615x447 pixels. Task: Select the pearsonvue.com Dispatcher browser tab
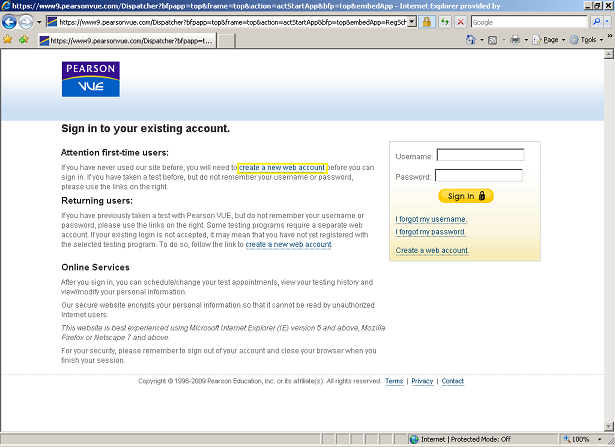(x=127, y=40)
